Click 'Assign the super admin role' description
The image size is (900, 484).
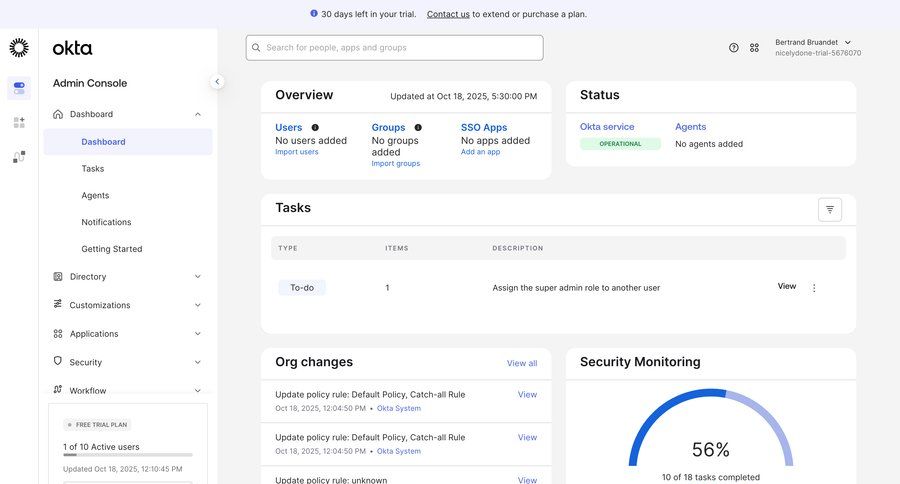click(576, 288)
